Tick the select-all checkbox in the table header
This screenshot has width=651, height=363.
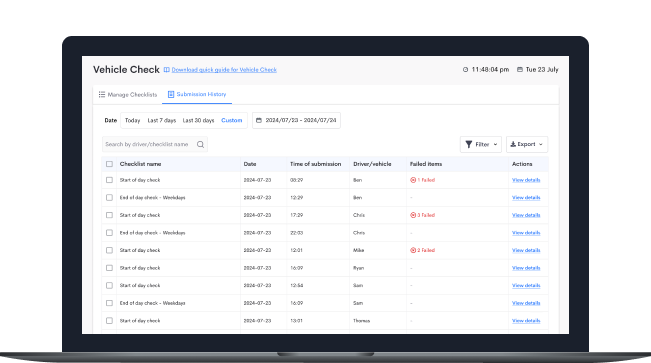(109, 164)
